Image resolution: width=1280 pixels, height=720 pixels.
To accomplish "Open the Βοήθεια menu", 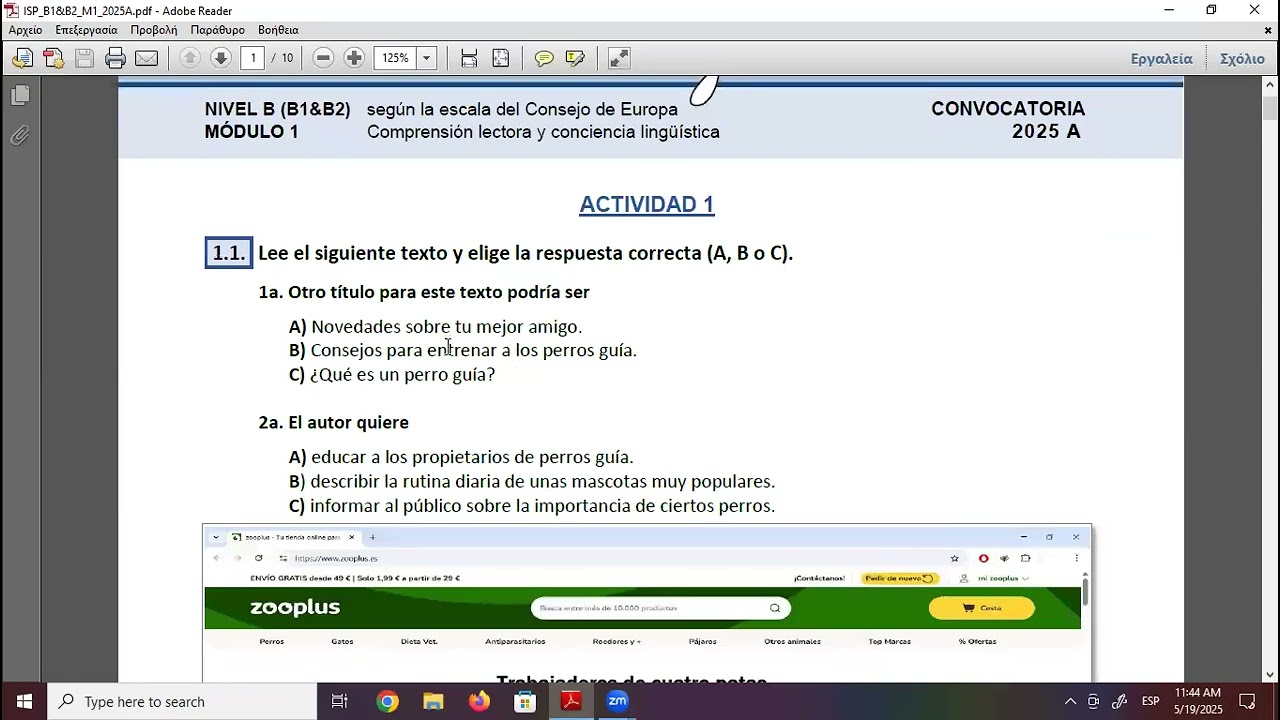I will coord(278,30).
